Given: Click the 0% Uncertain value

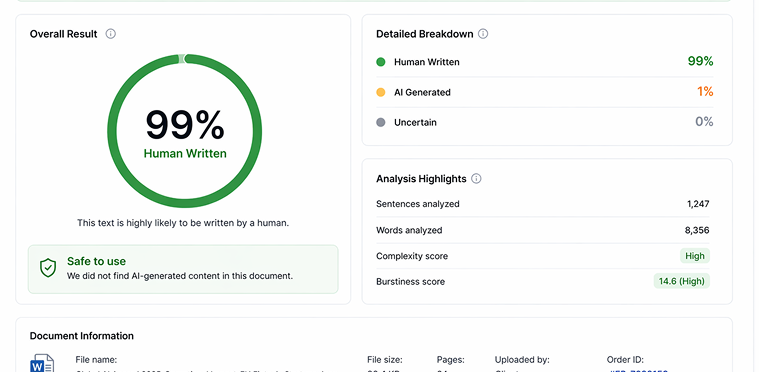Looking at the screenshot, I should tap(704, 121).
